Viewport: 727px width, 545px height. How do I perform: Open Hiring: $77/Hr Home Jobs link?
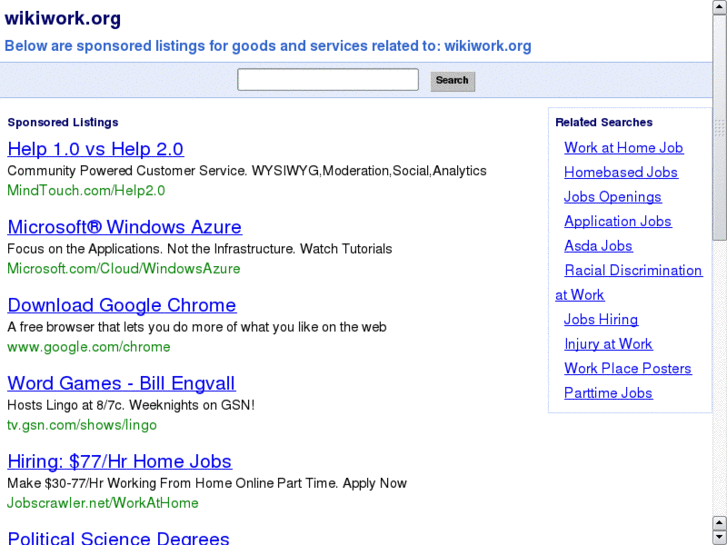point(120,462)
